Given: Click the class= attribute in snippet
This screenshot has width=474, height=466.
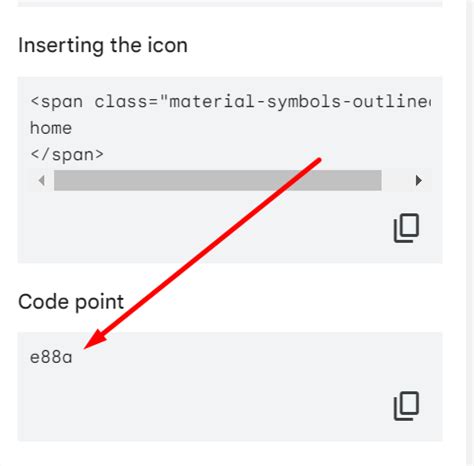Looking at the screenshot, I should [127, 102].
